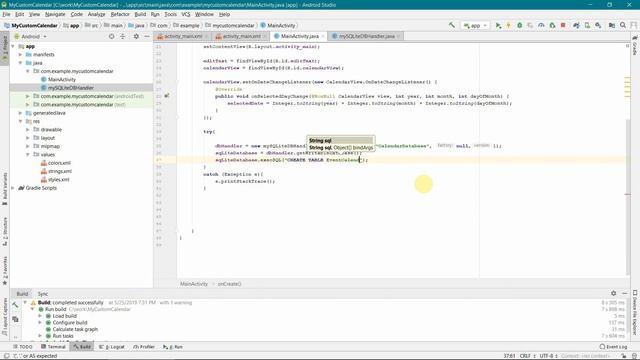Open the Device File Explorer side panel
The image size is (640, 360).
click(635, 313)
